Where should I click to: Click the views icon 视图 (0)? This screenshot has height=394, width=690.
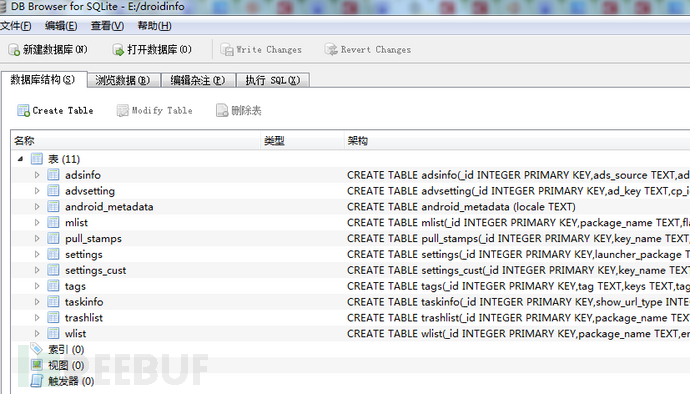[37, 365]
